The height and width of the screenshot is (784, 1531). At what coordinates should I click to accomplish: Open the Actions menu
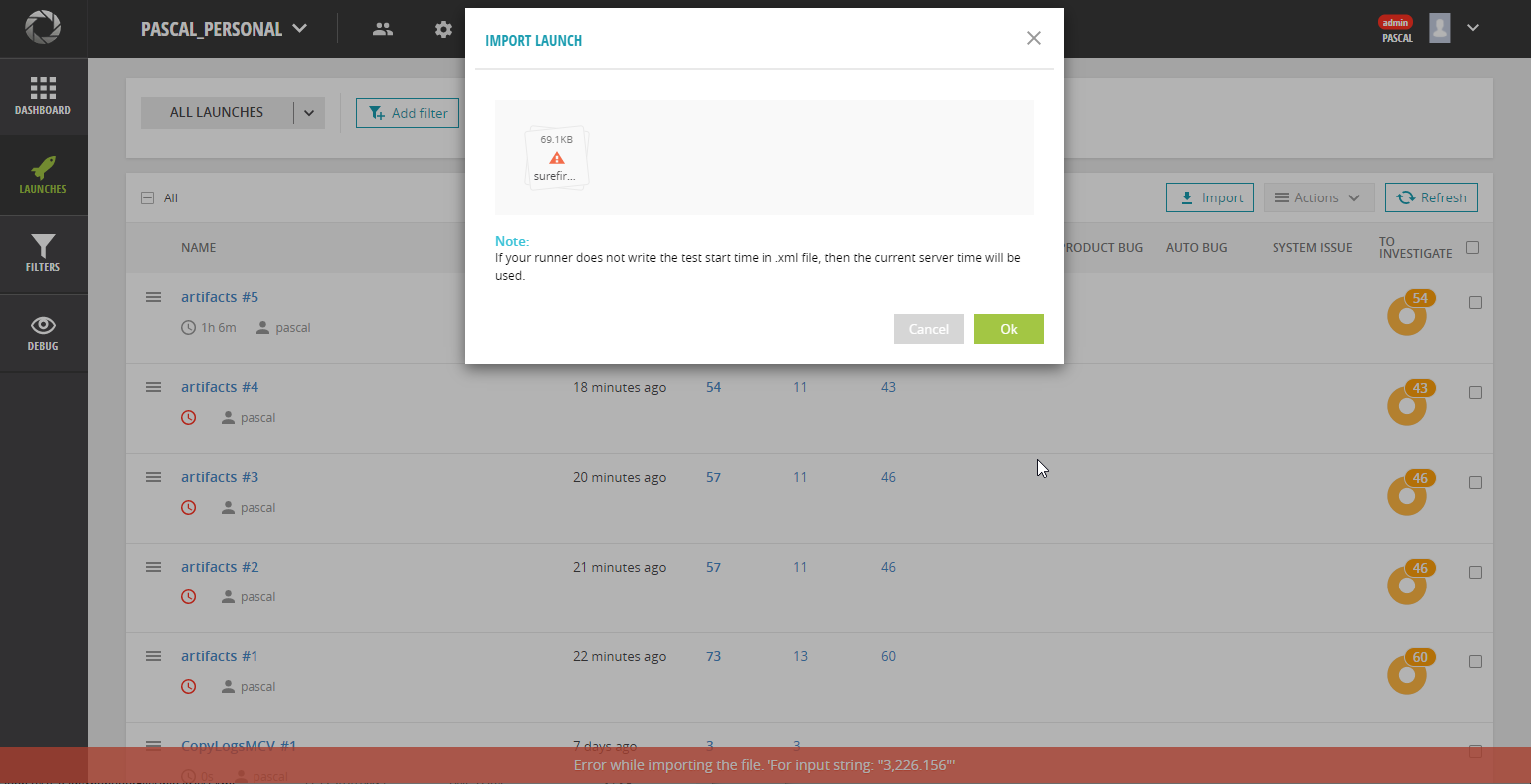click(x=1318, y=196)
